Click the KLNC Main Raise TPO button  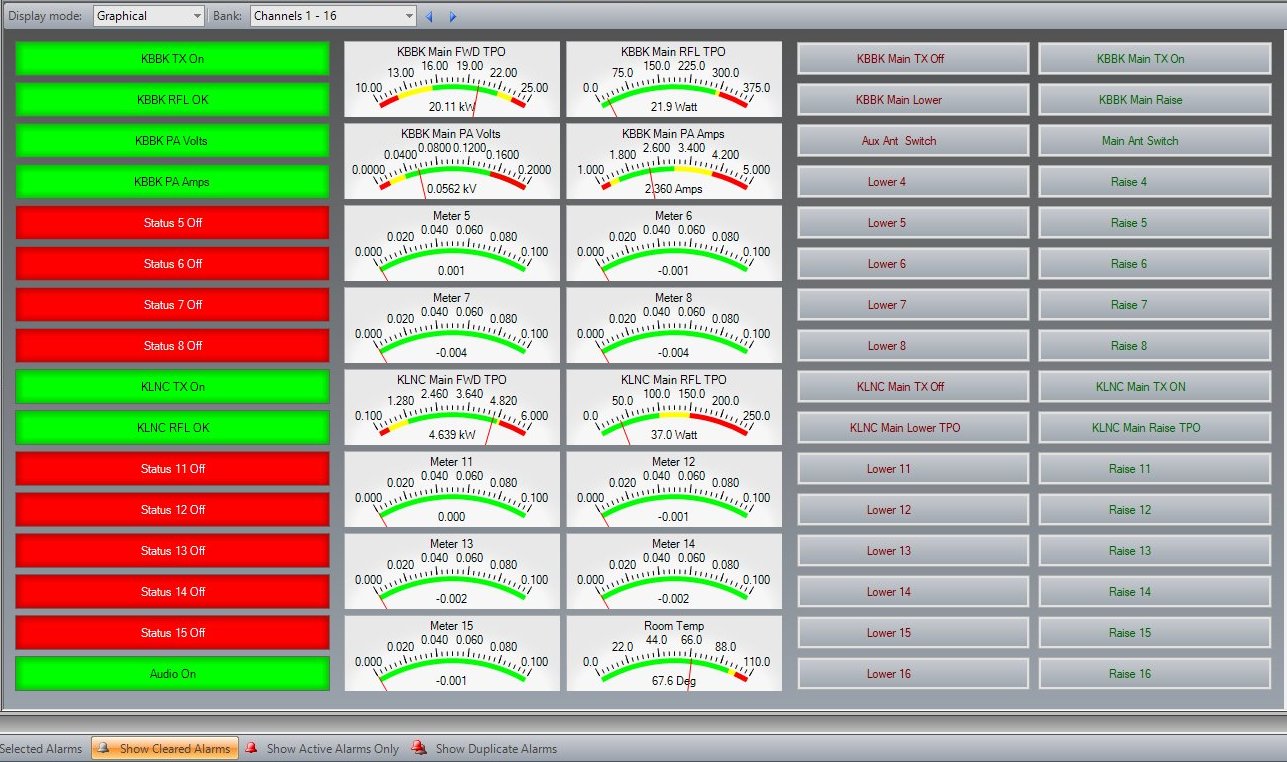1154,428
